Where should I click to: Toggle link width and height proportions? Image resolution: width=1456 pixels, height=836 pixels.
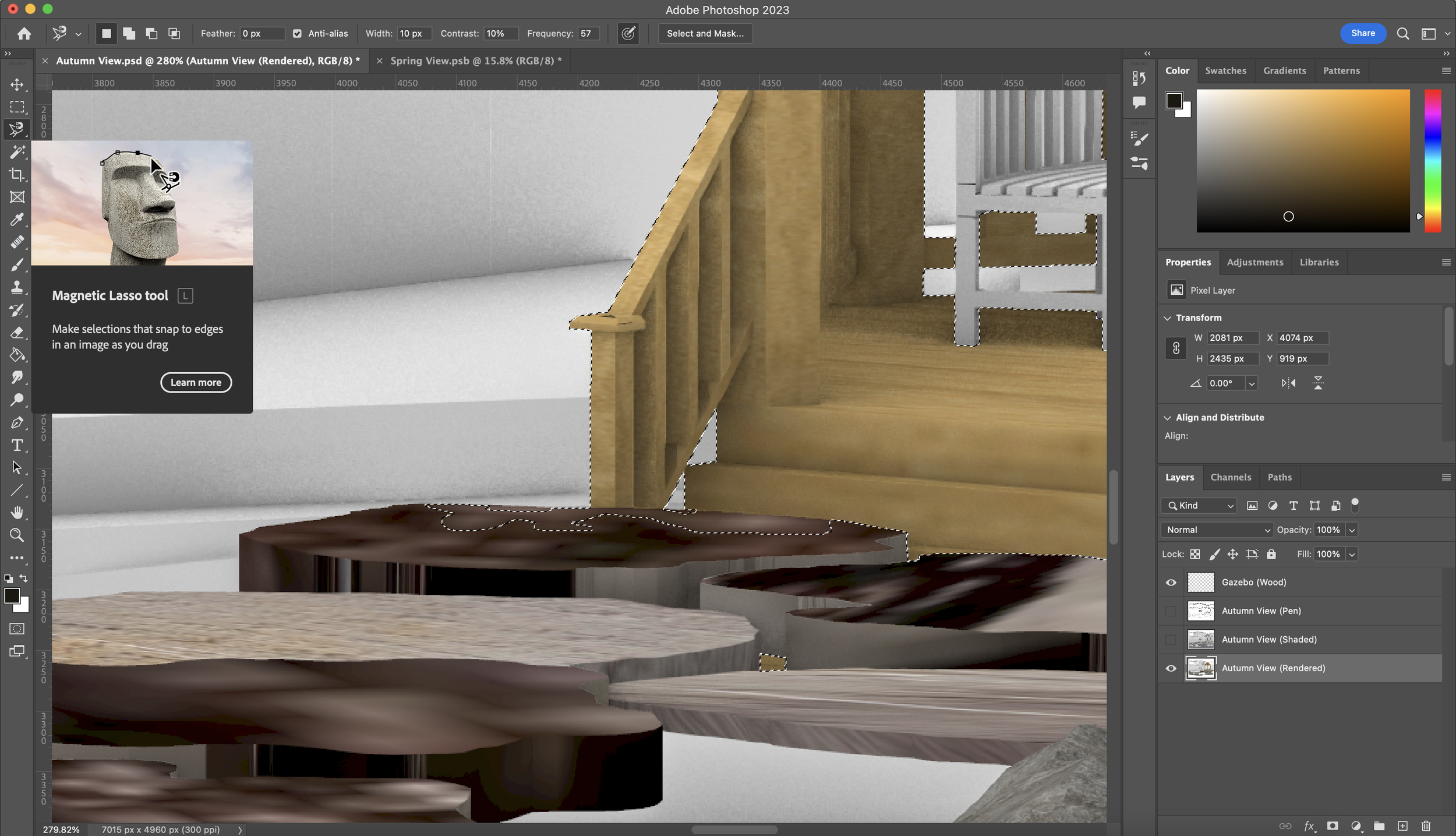pos(1176,348)
